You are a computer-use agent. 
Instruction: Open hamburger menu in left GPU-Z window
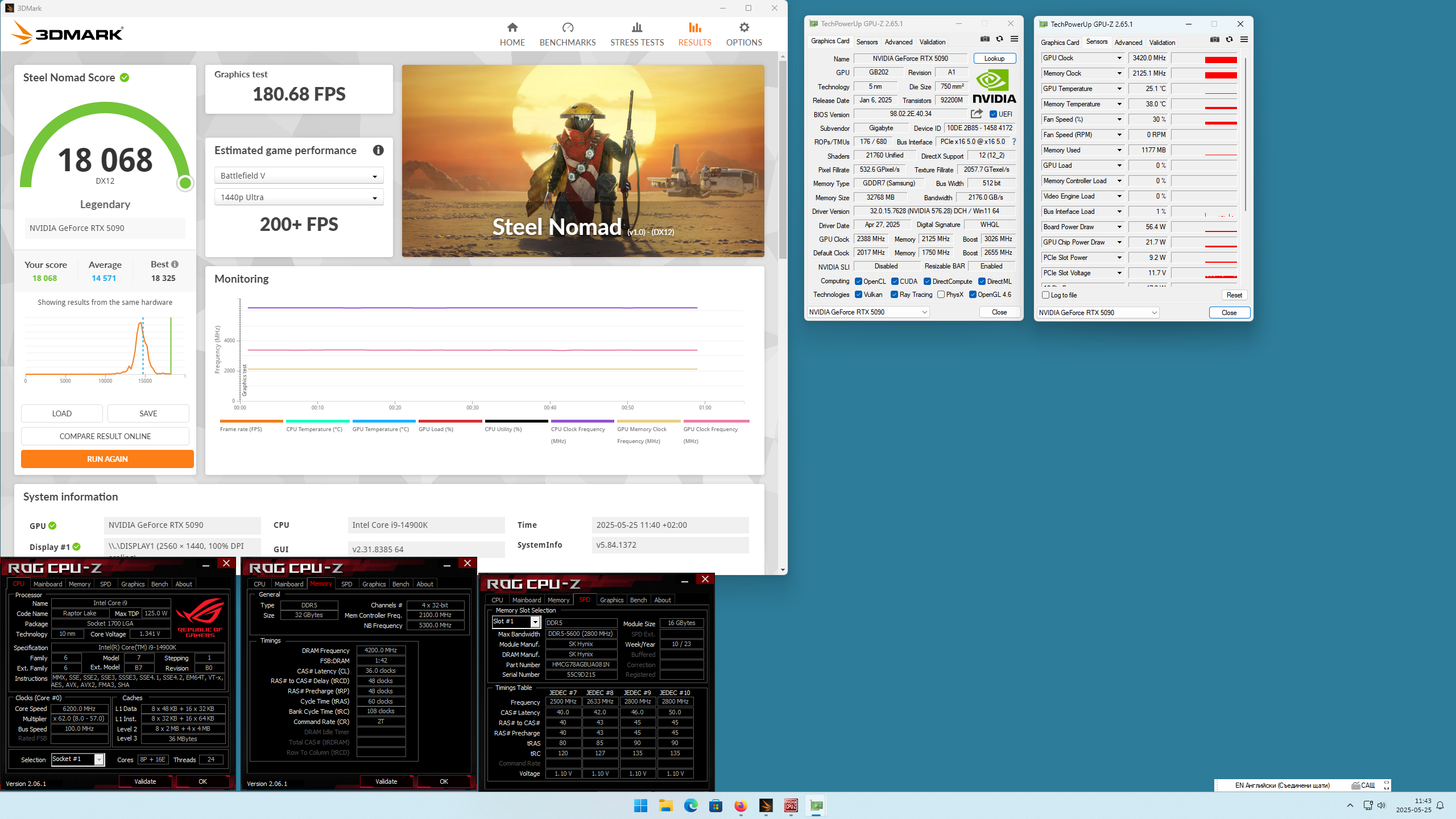(1014, 39)
